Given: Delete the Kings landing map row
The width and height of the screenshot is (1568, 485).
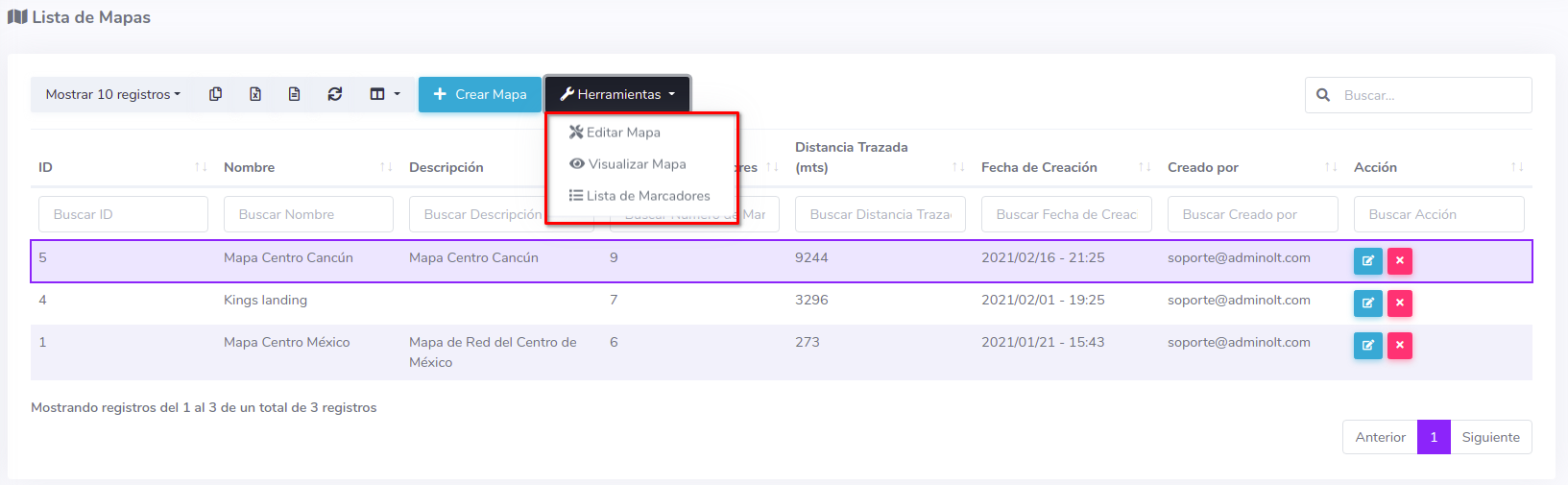Looking at the screenshot, I should 1400,303.
